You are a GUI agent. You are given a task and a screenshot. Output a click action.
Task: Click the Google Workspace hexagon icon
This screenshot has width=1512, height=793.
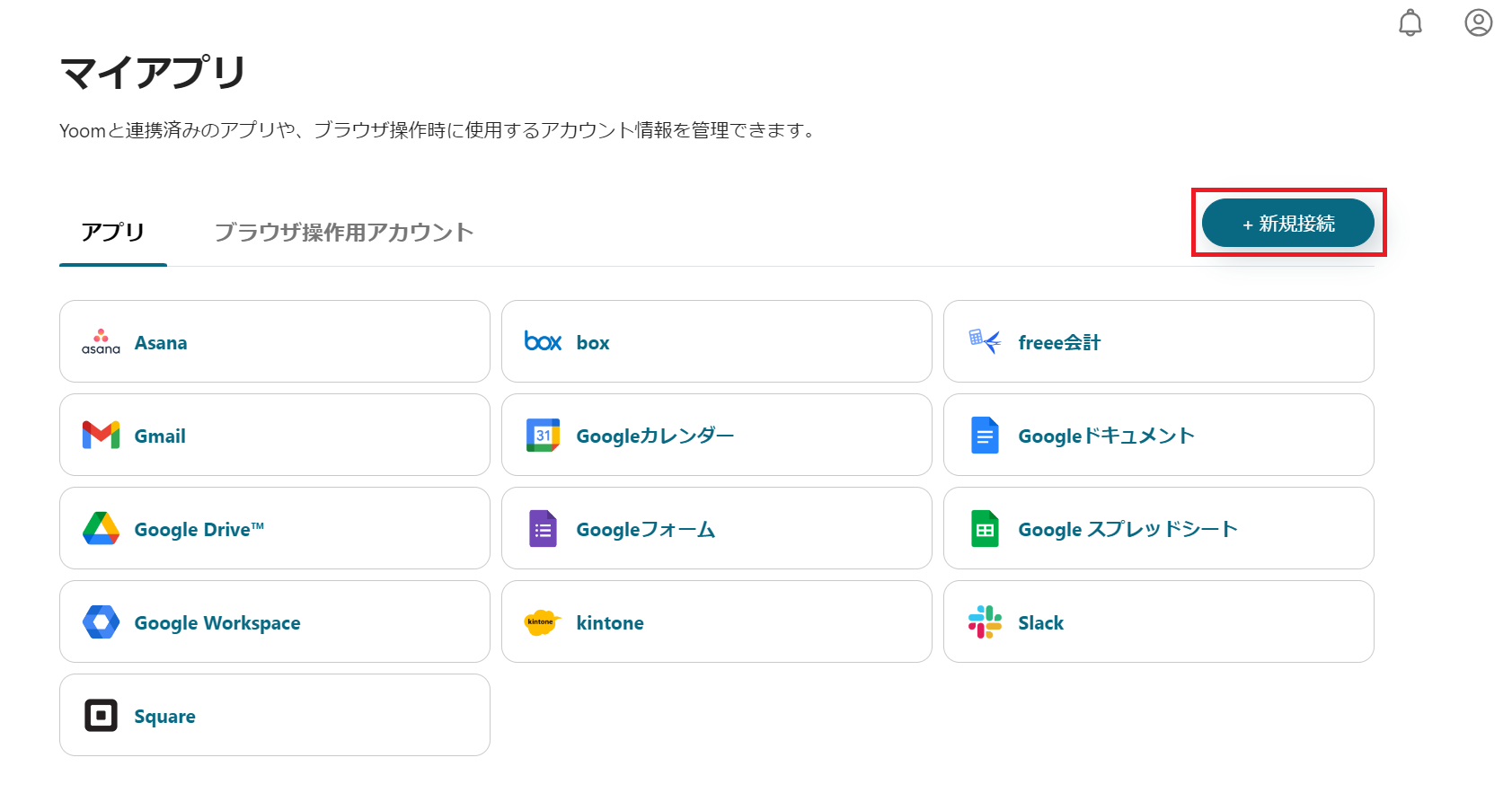click(101, 622)
